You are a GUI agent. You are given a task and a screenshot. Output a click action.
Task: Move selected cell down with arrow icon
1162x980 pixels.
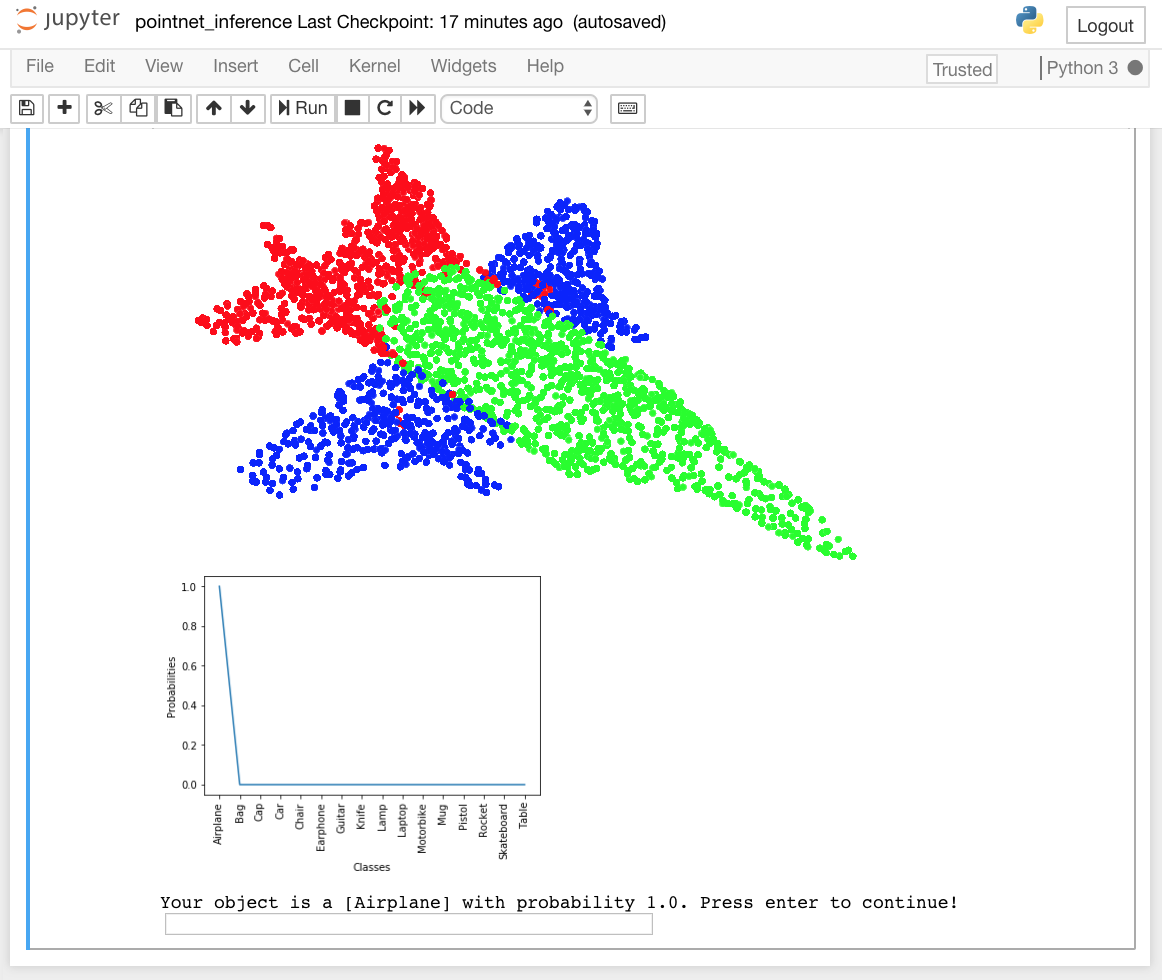click(x=248, y=108)
